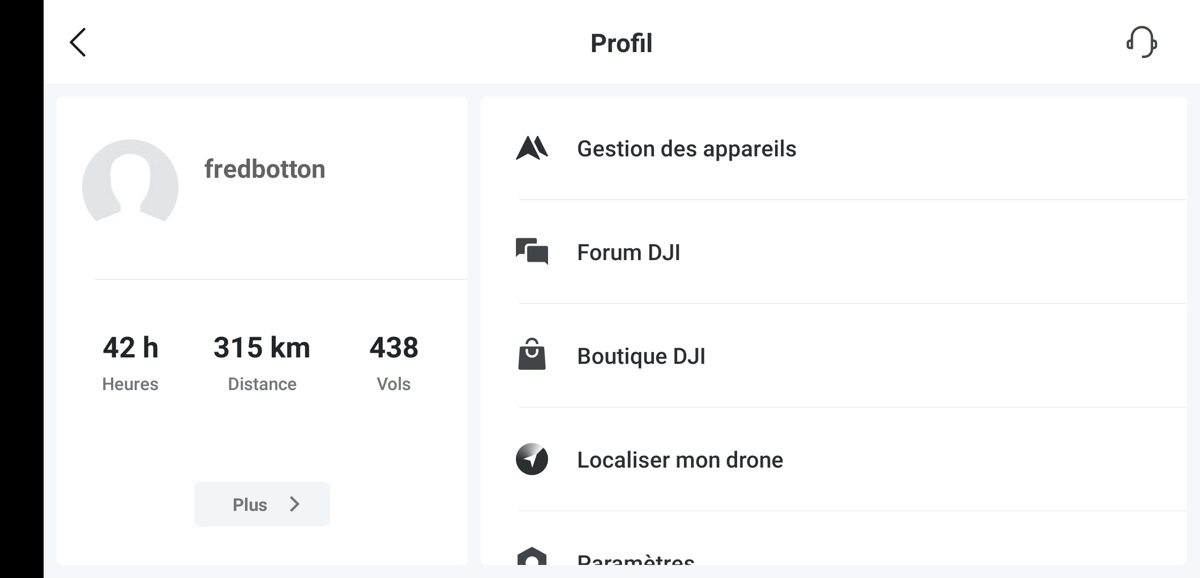This screenshot has width=1200, height=578.
Task: Select the fredbotton username
Action: click(265, 169)
